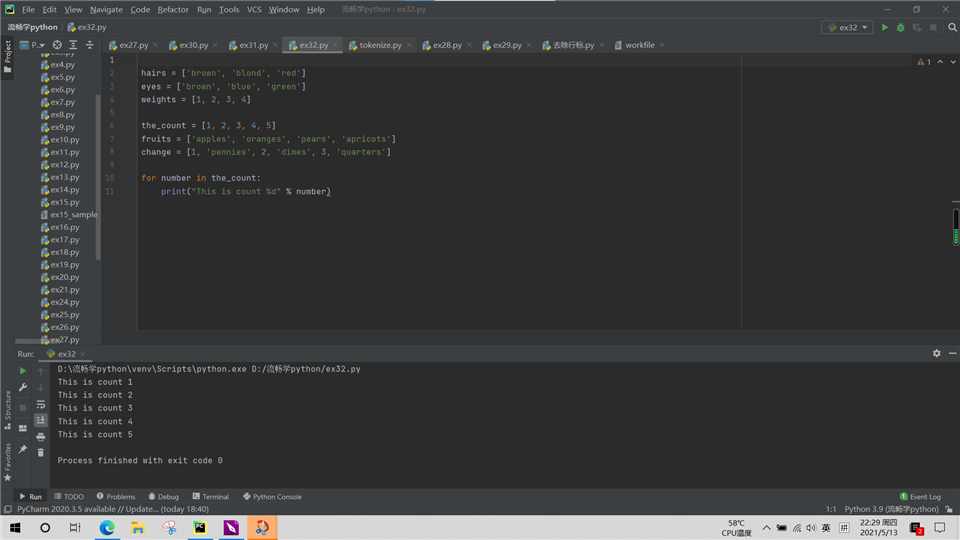
Task: Open Task View on the taskbar
Action: click(75, 528)
